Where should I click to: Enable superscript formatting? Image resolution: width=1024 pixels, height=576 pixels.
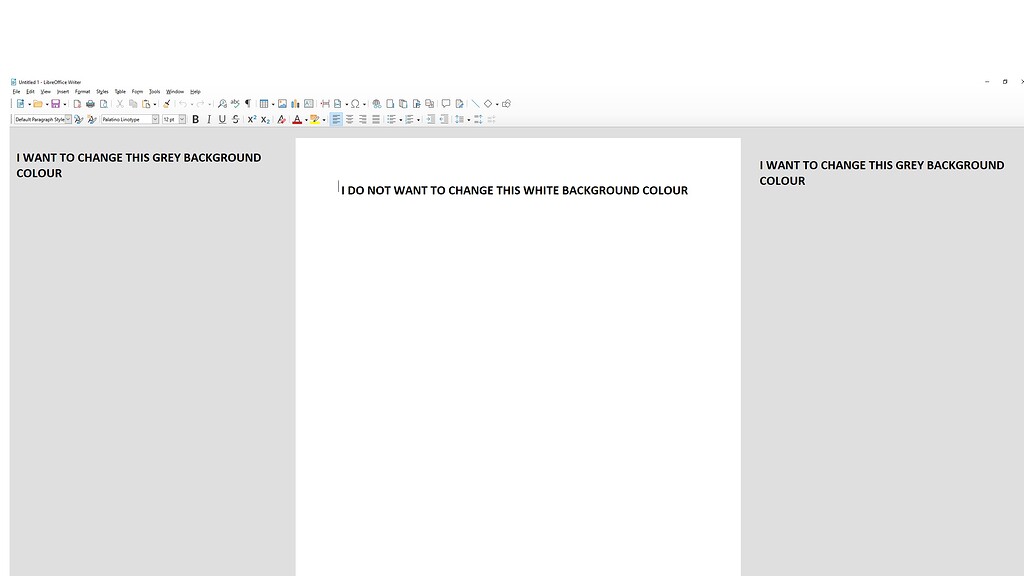pos(250,119)
